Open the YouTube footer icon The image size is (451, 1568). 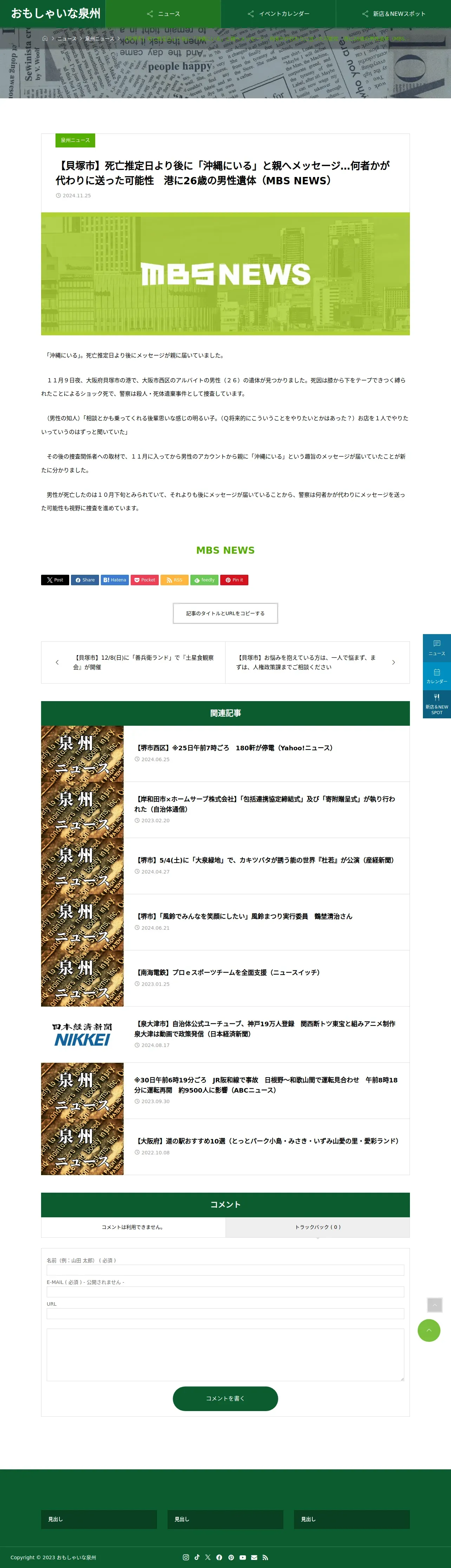[x=242, y=1557]
